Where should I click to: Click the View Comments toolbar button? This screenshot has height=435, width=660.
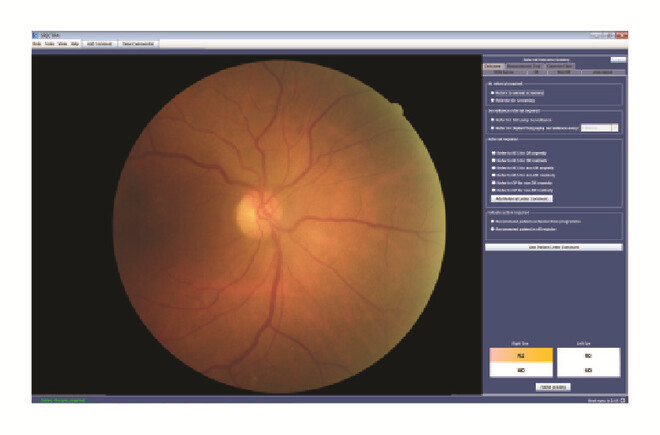pos(138,44)
